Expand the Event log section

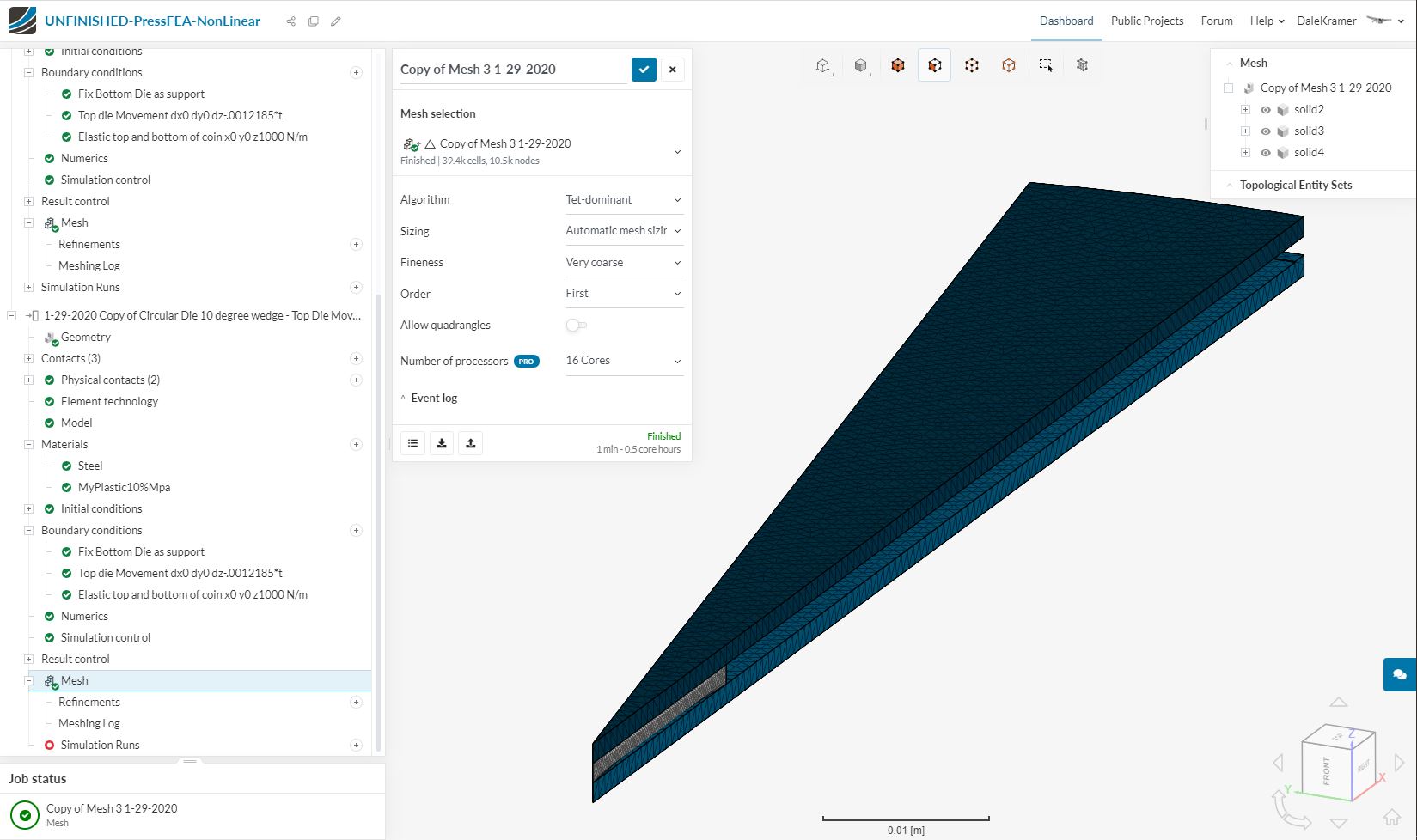(434, 399)
